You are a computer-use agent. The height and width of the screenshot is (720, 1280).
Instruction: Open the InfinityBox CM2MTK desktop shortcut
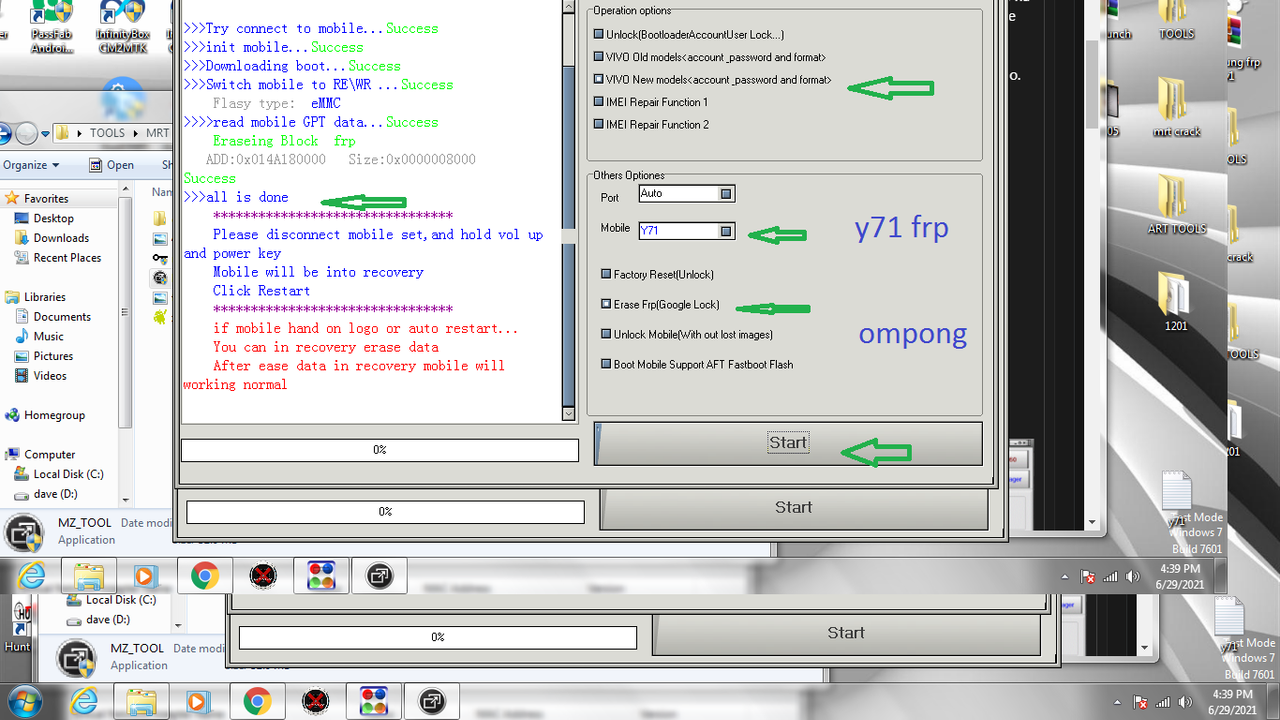click(x=122, y=26)
